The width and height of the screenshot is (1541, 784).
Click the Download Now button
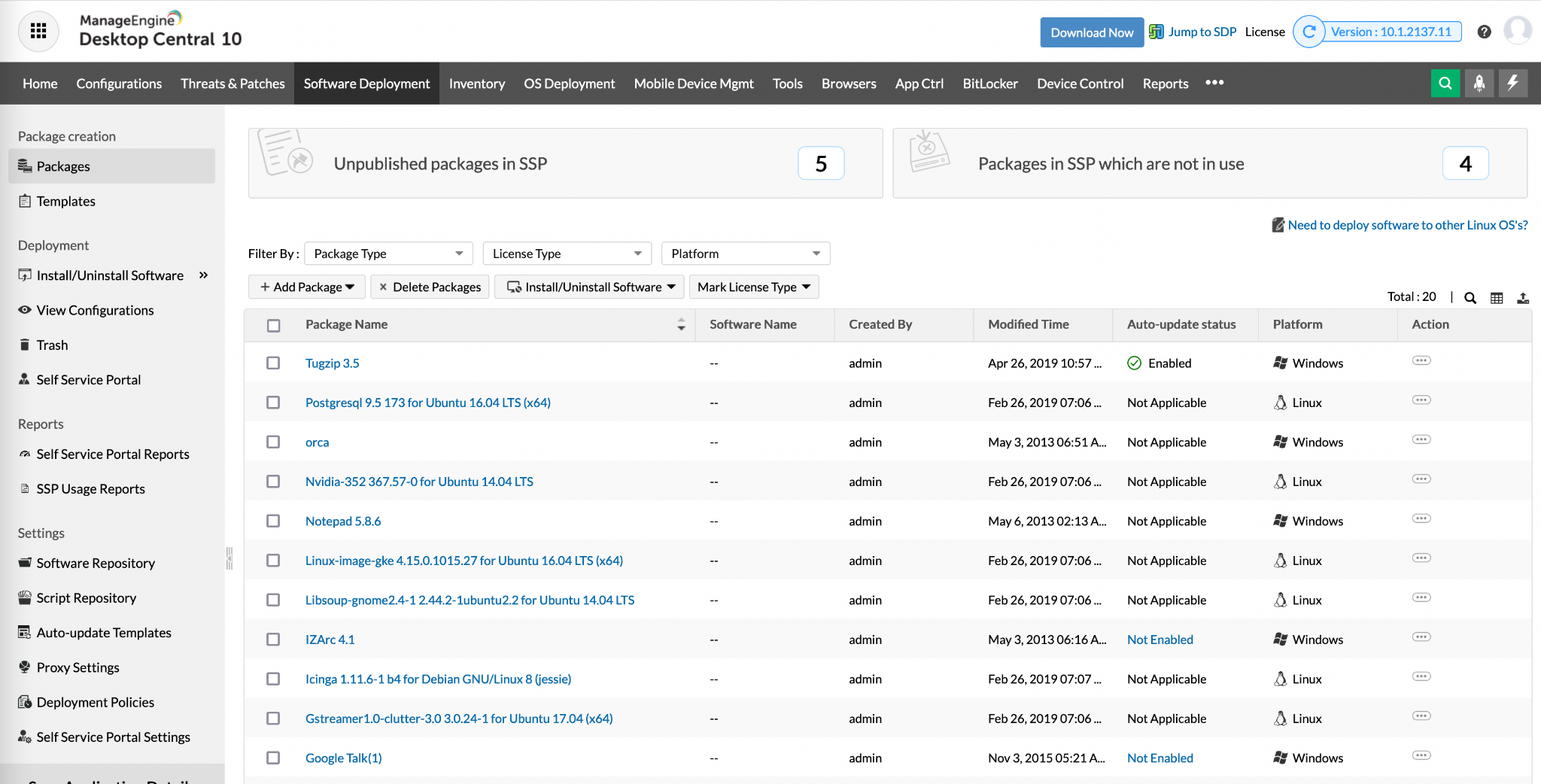(x=1092, y=32)
